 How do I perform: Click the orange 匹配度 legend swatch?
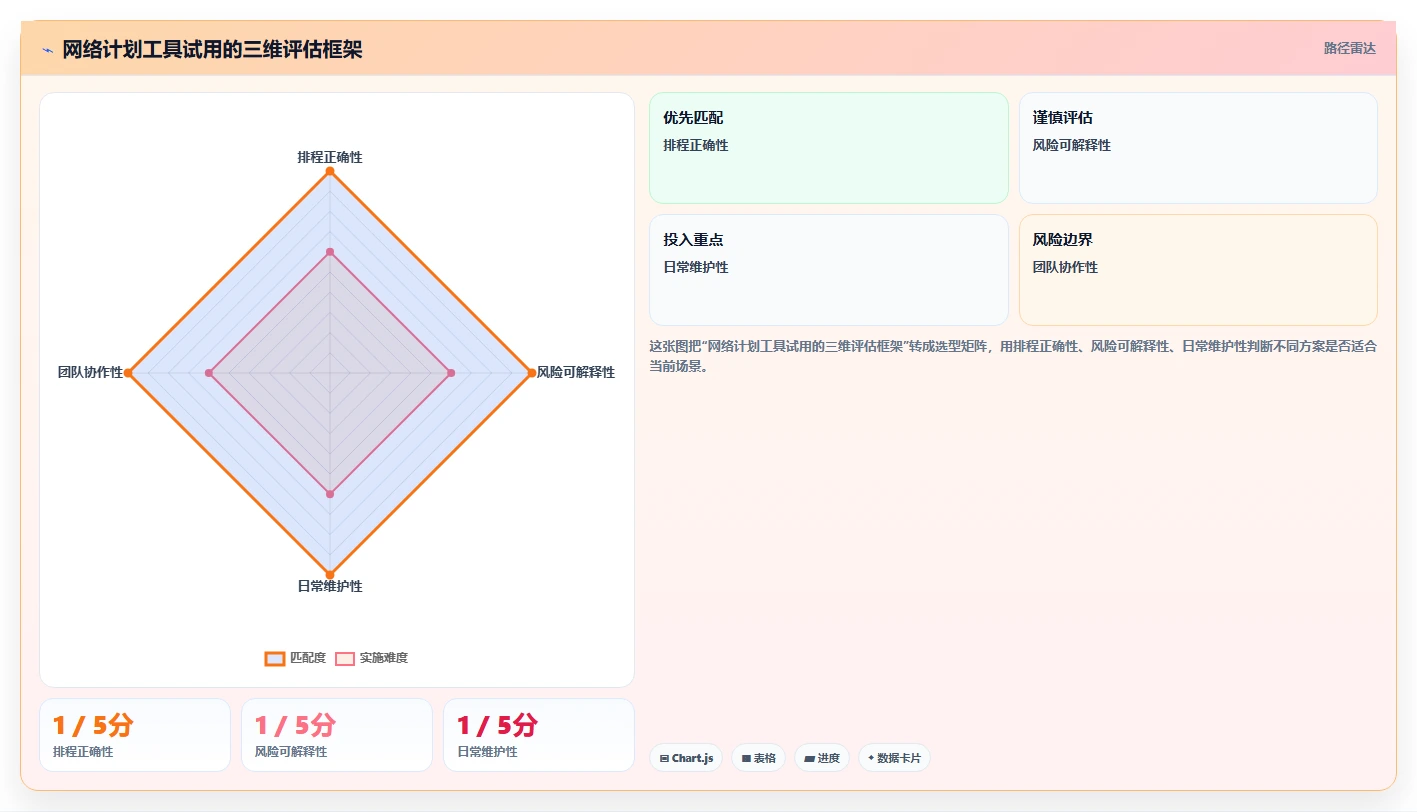click(275, 658)
